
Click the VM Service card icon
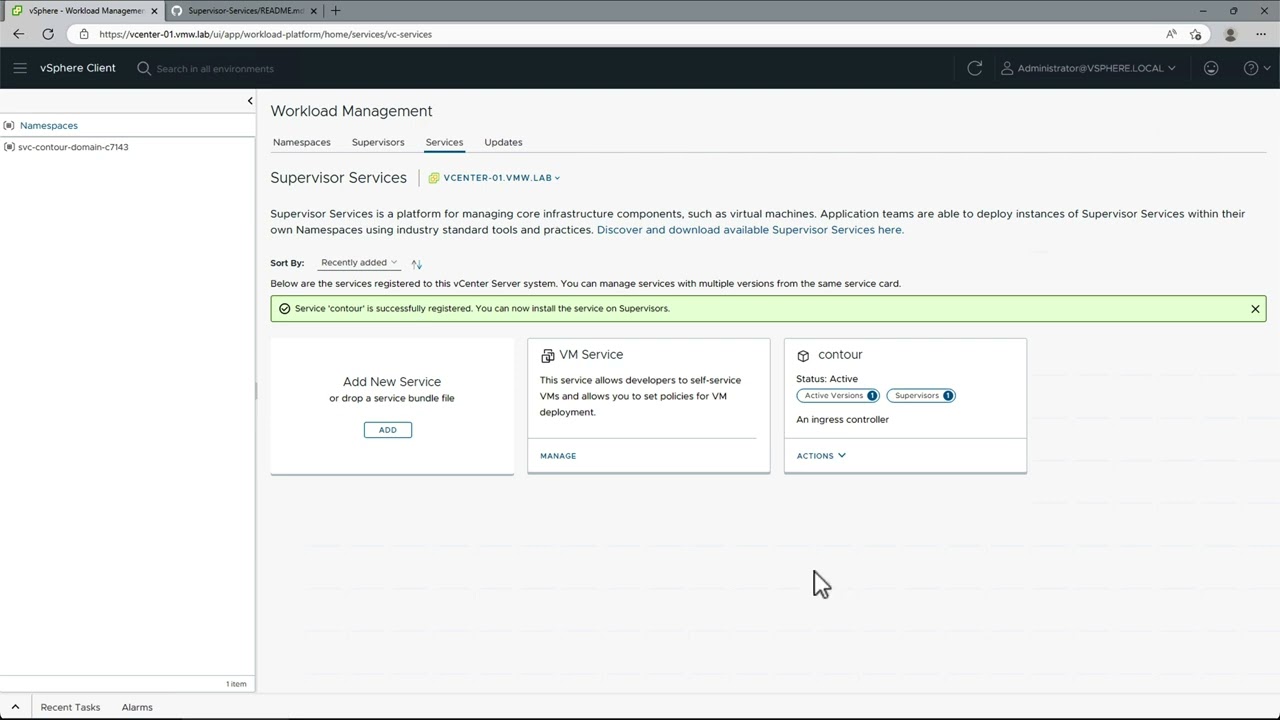coord(547,355)
